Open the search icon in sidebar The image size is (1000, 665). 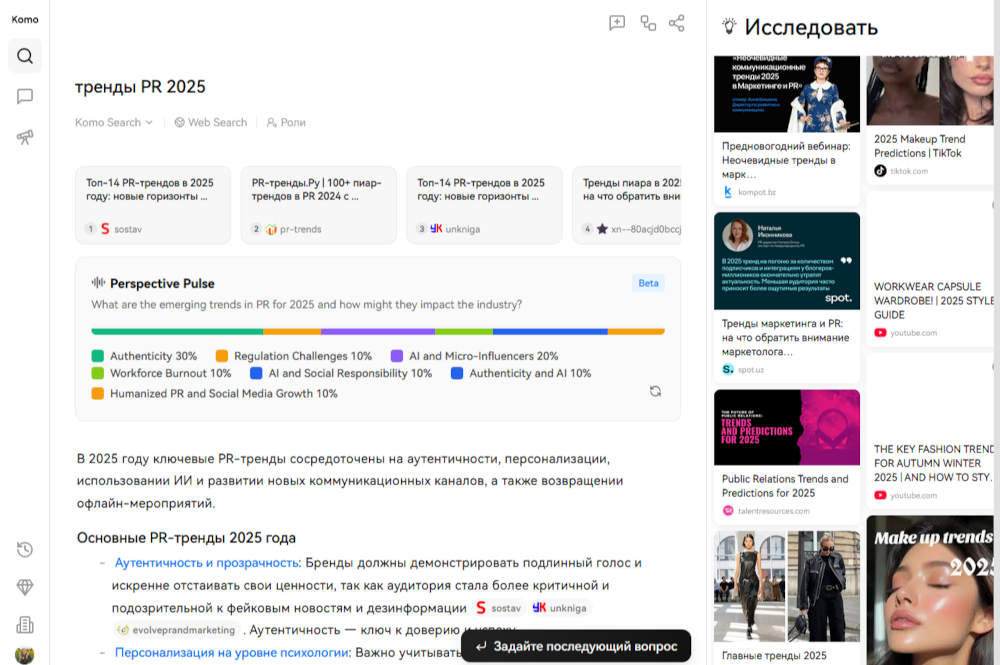[25, 56]
